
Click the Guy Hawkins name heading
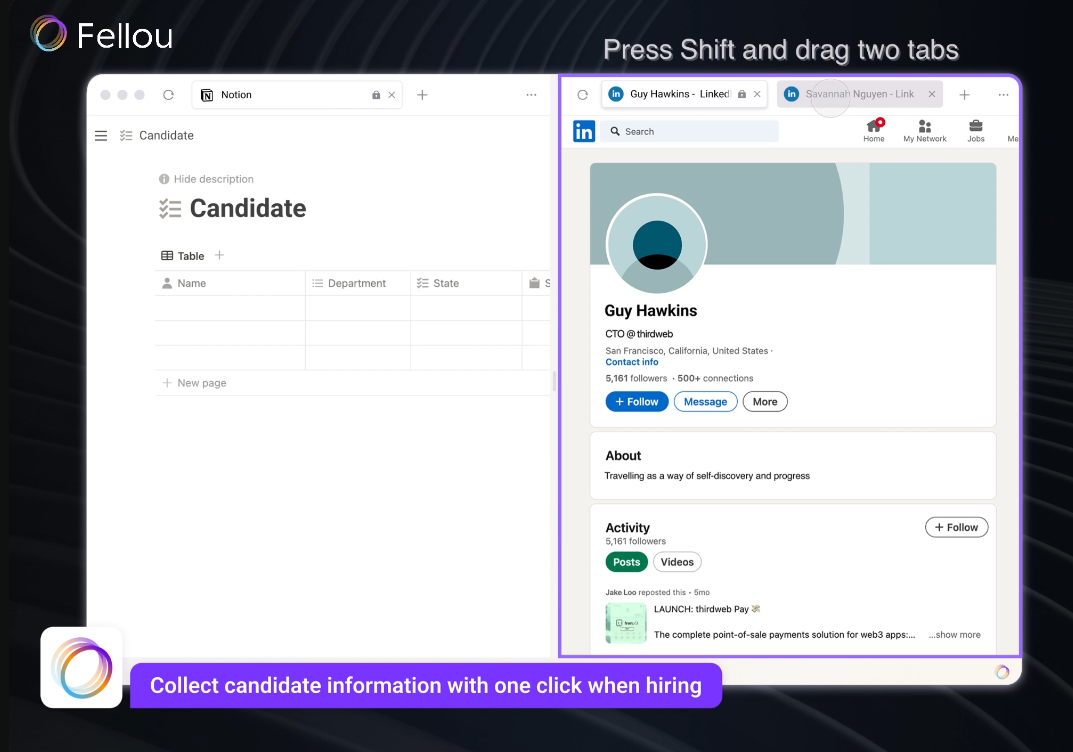pos(651,311)
